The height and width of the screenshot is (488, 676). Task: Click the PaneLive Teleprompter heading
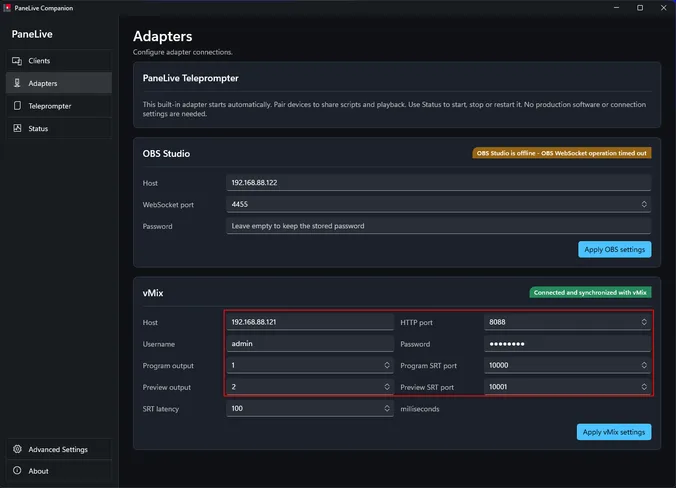(191, 78)
